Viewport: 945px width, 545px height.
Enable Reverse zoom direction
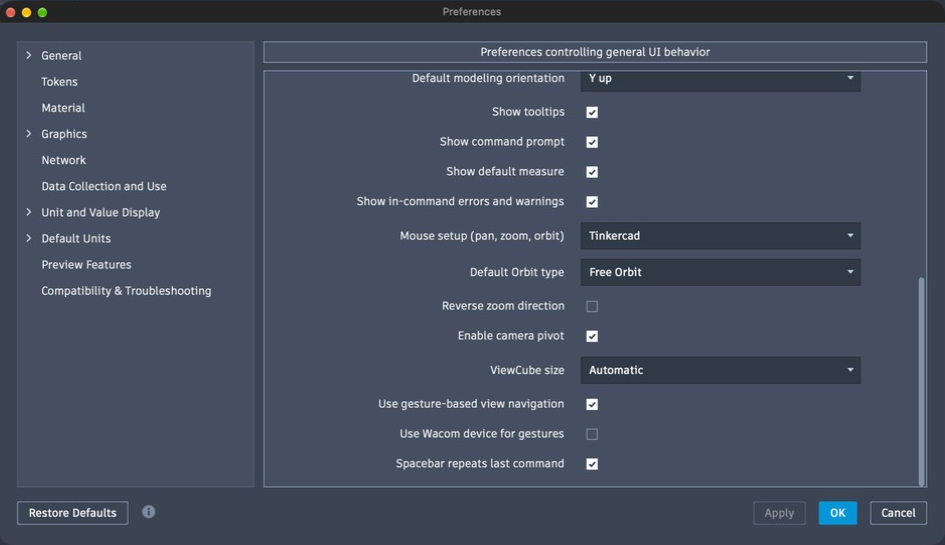coord(592,306)
